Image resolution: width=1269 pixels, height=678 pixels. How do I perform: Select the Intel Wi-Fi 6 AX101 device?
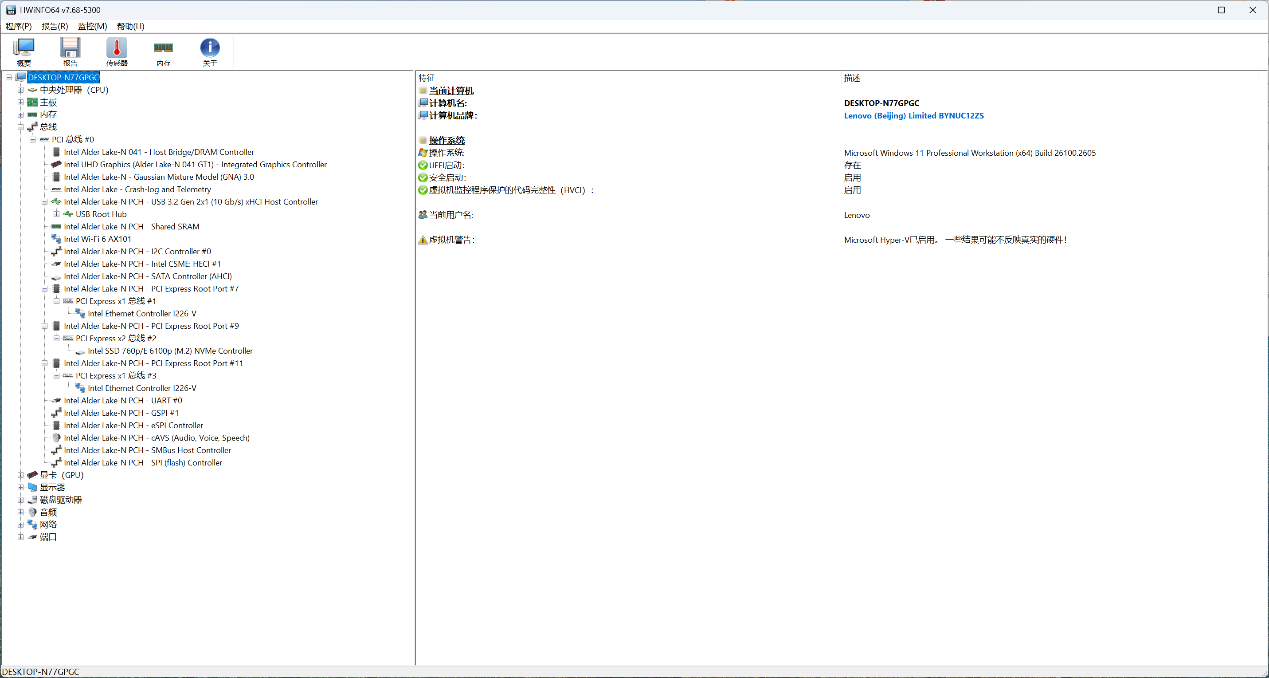point(97,239)
